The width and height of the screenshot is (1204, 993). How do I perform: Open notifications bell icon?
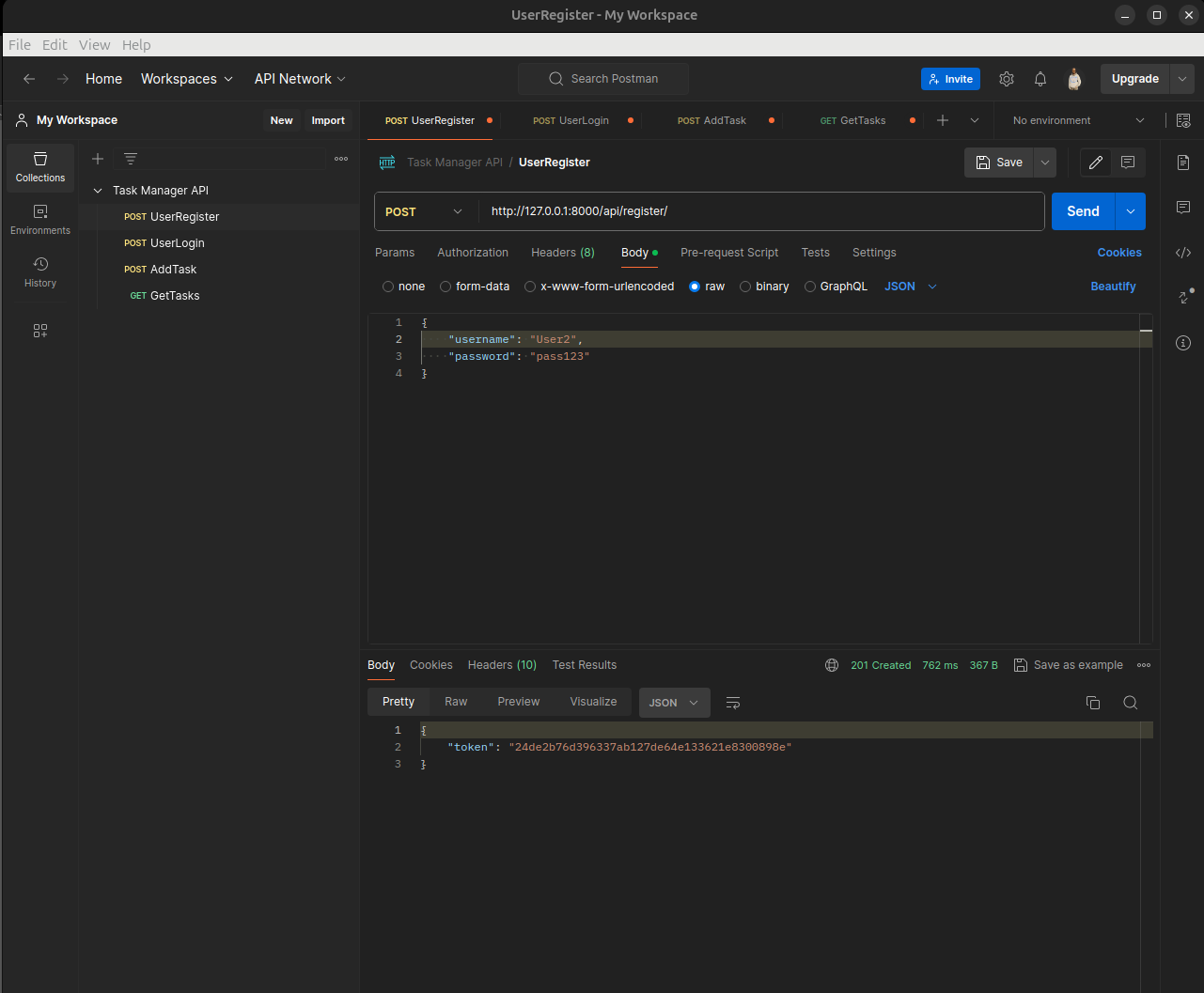click(x=1040, y=79)
